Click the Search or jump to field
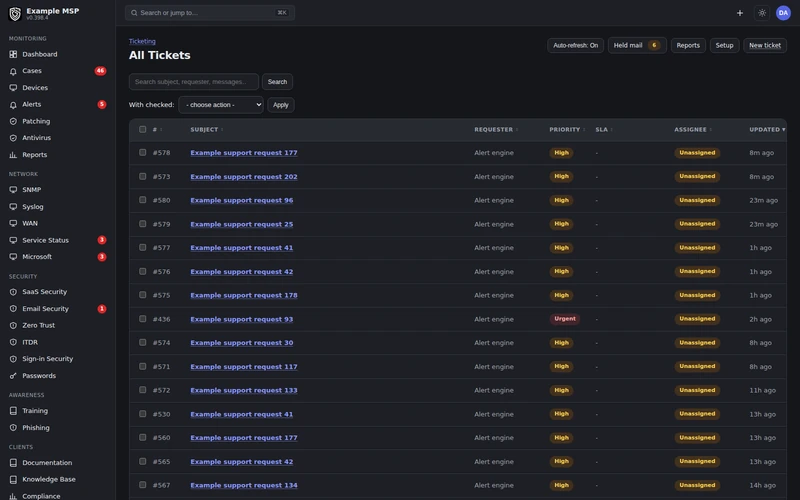Screen dimensions: 800x500 (x=210, y=13)
